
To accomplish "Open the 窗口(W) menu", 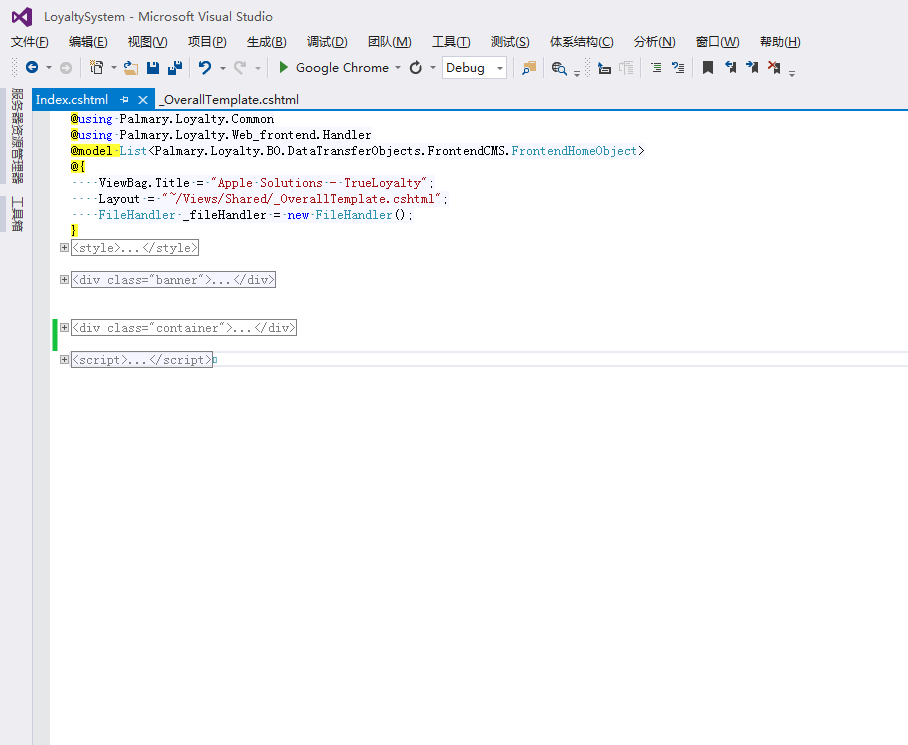I will [717, 42].
